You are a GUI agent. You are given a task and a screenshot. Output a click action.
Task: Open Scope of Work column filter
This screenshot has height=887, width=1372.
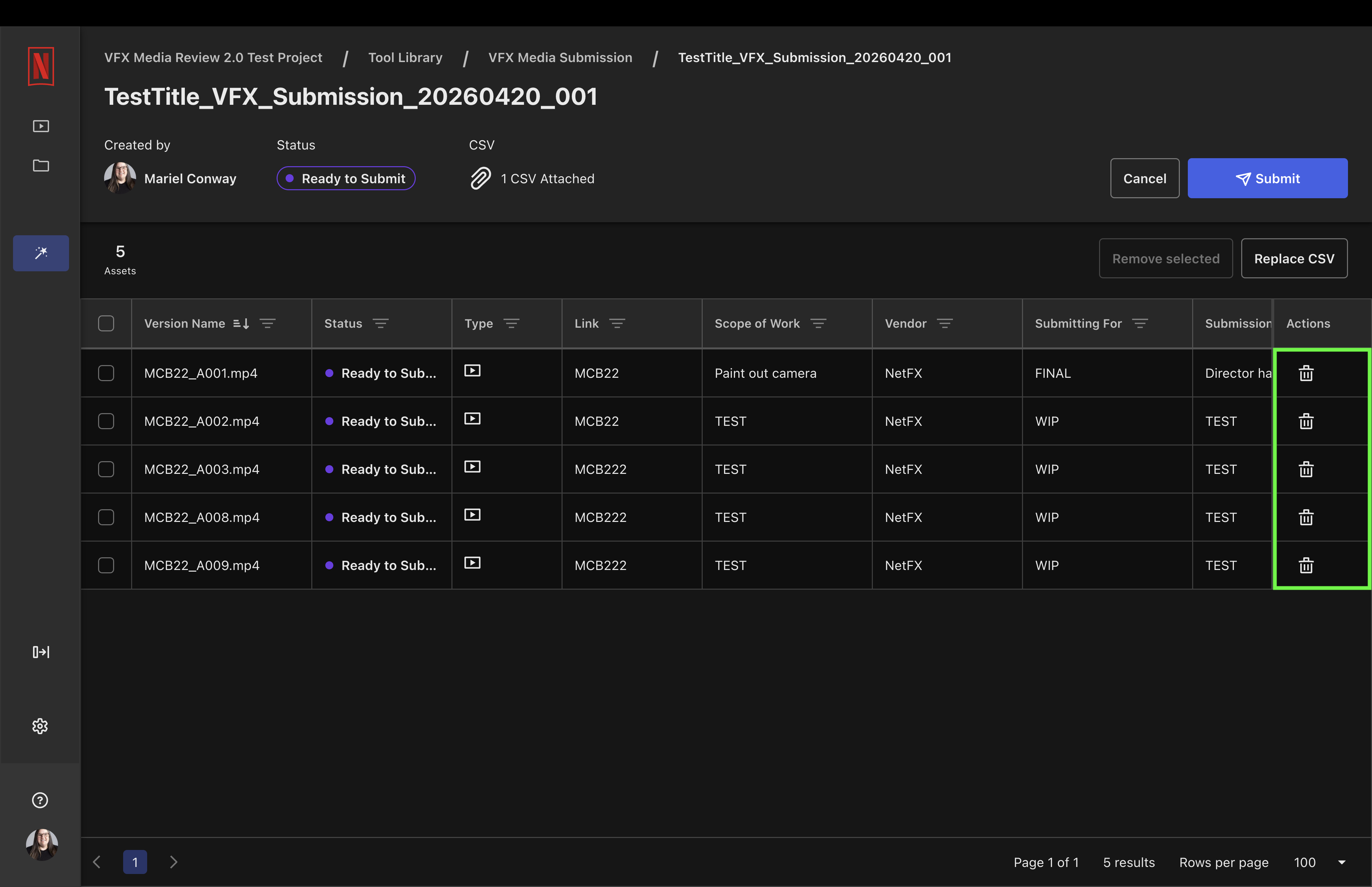click(819, 324)
